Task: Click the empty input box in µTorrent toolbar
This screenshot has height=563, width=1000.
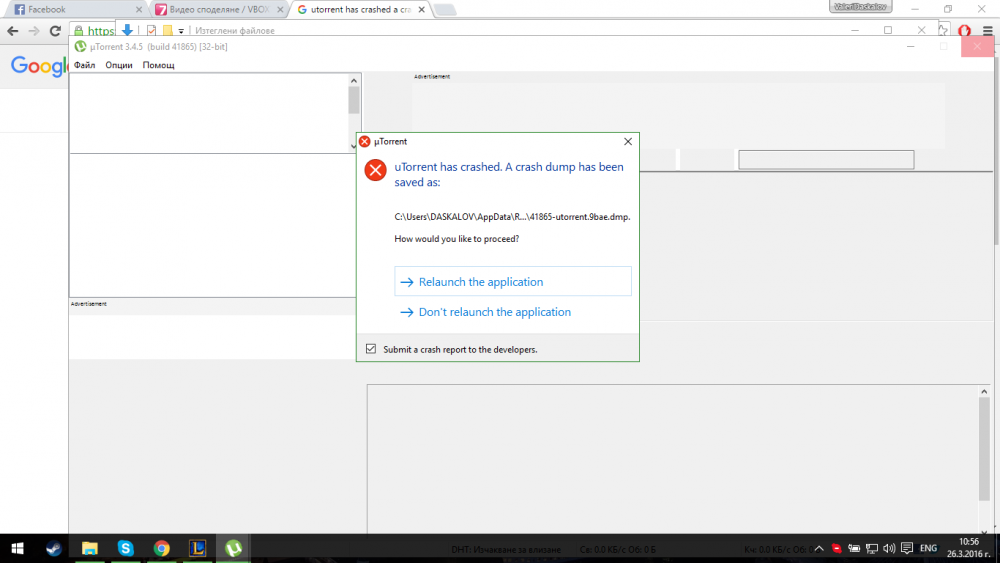Action: [826, 159]
